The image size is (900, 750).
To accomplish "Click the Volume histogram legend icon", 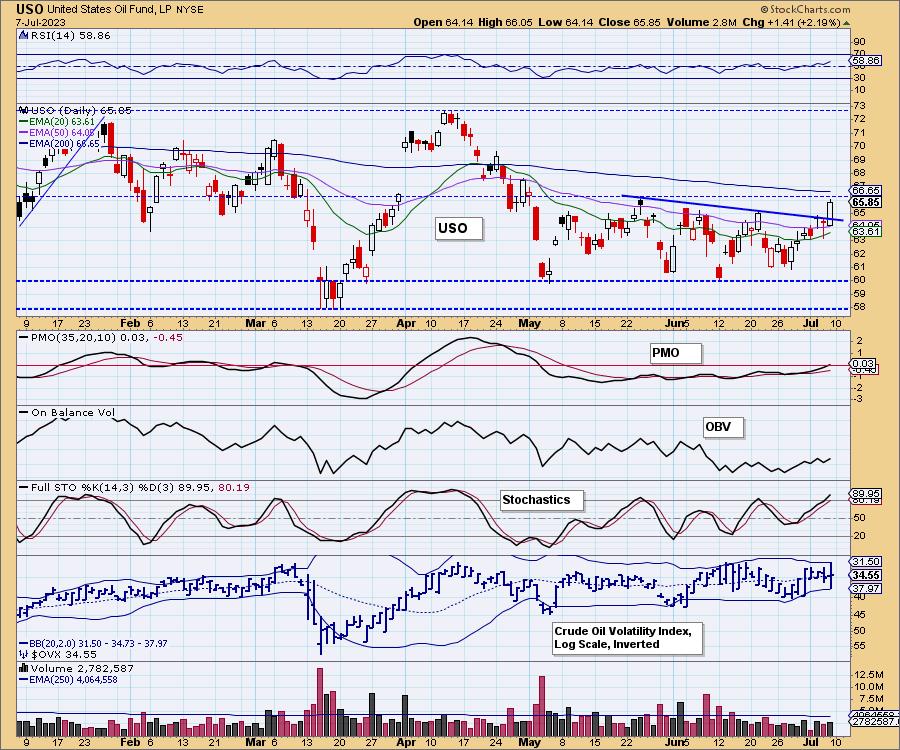I will point(24,668).
